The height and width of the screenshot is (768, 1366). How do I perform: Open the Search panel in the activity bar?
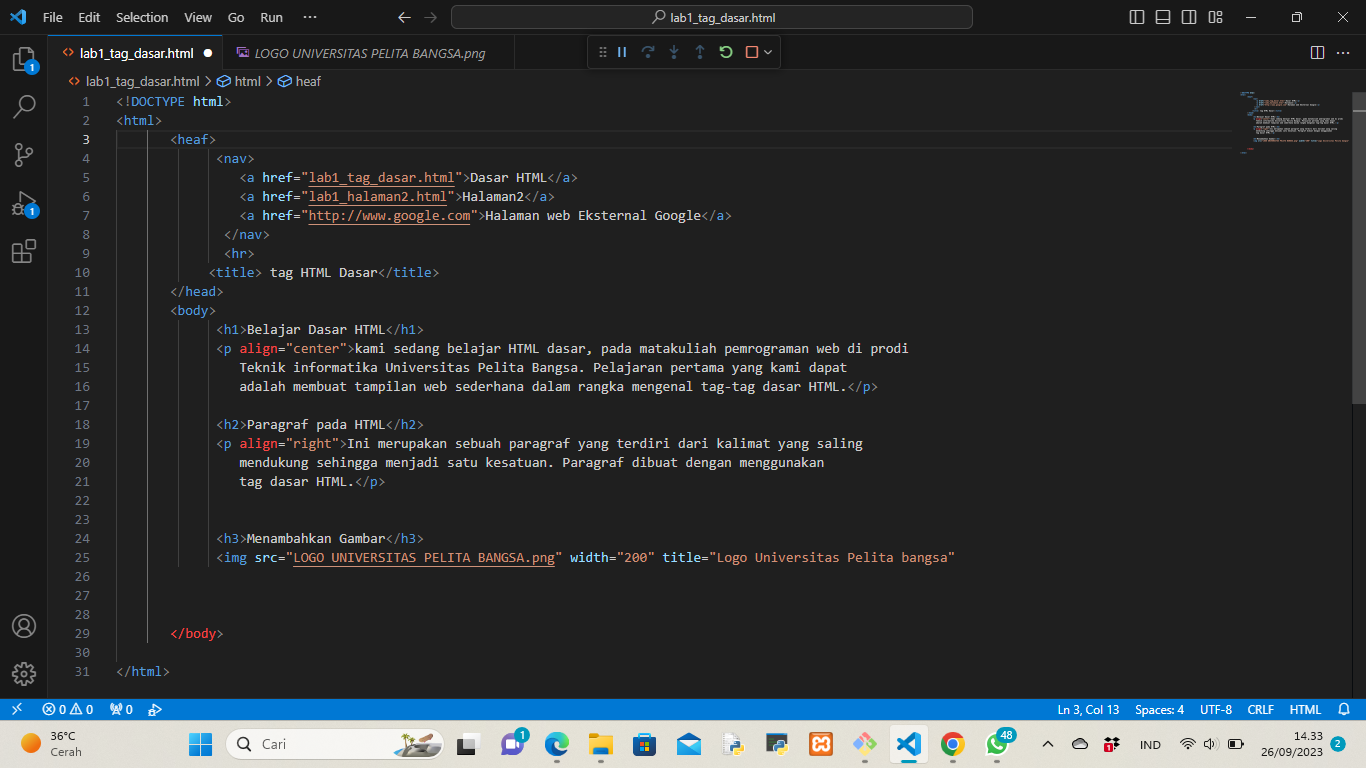24,106
